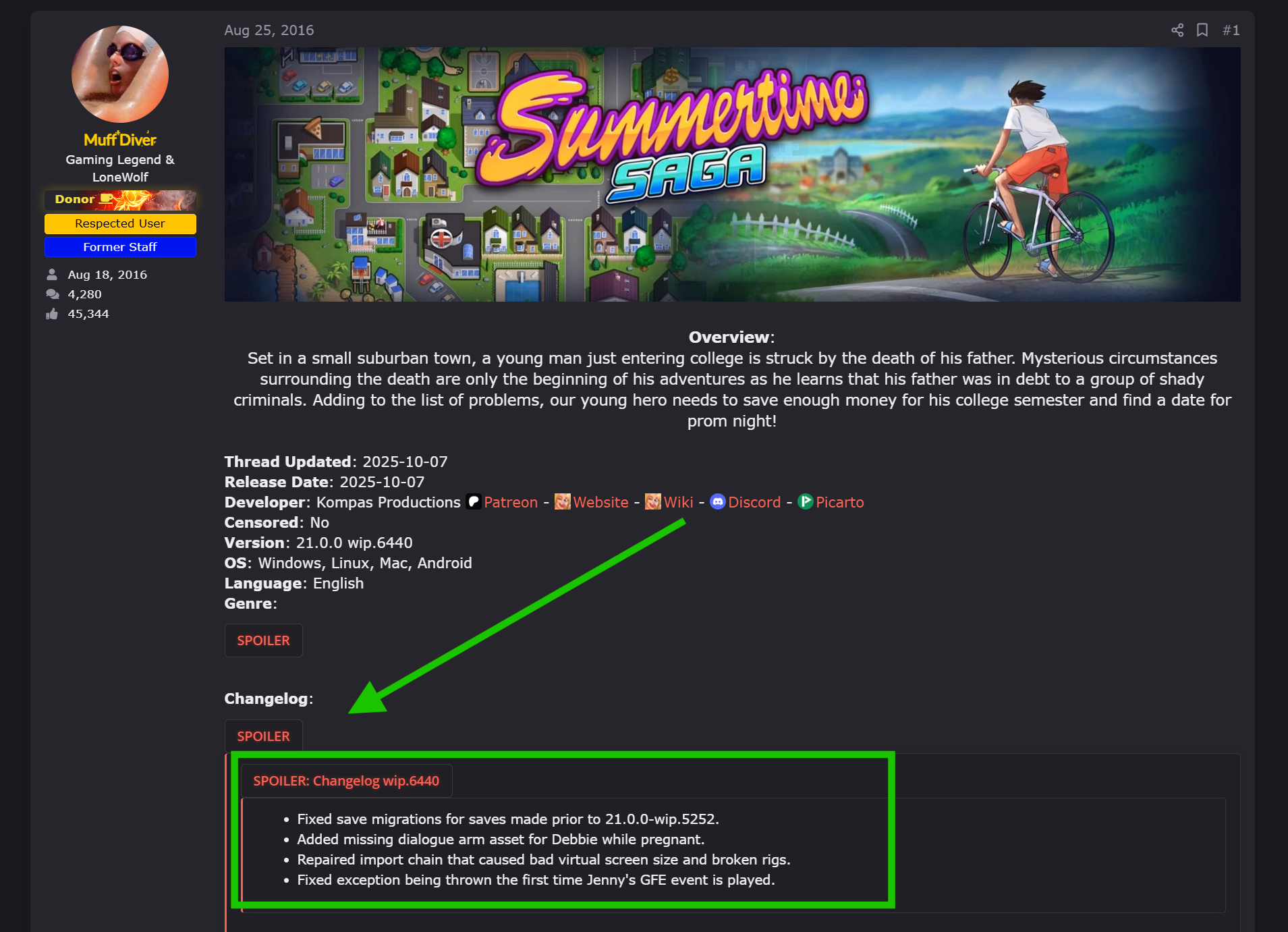Click the Discord logo icon
This screenshot has height=932, width=1288.
pos(718,502)
